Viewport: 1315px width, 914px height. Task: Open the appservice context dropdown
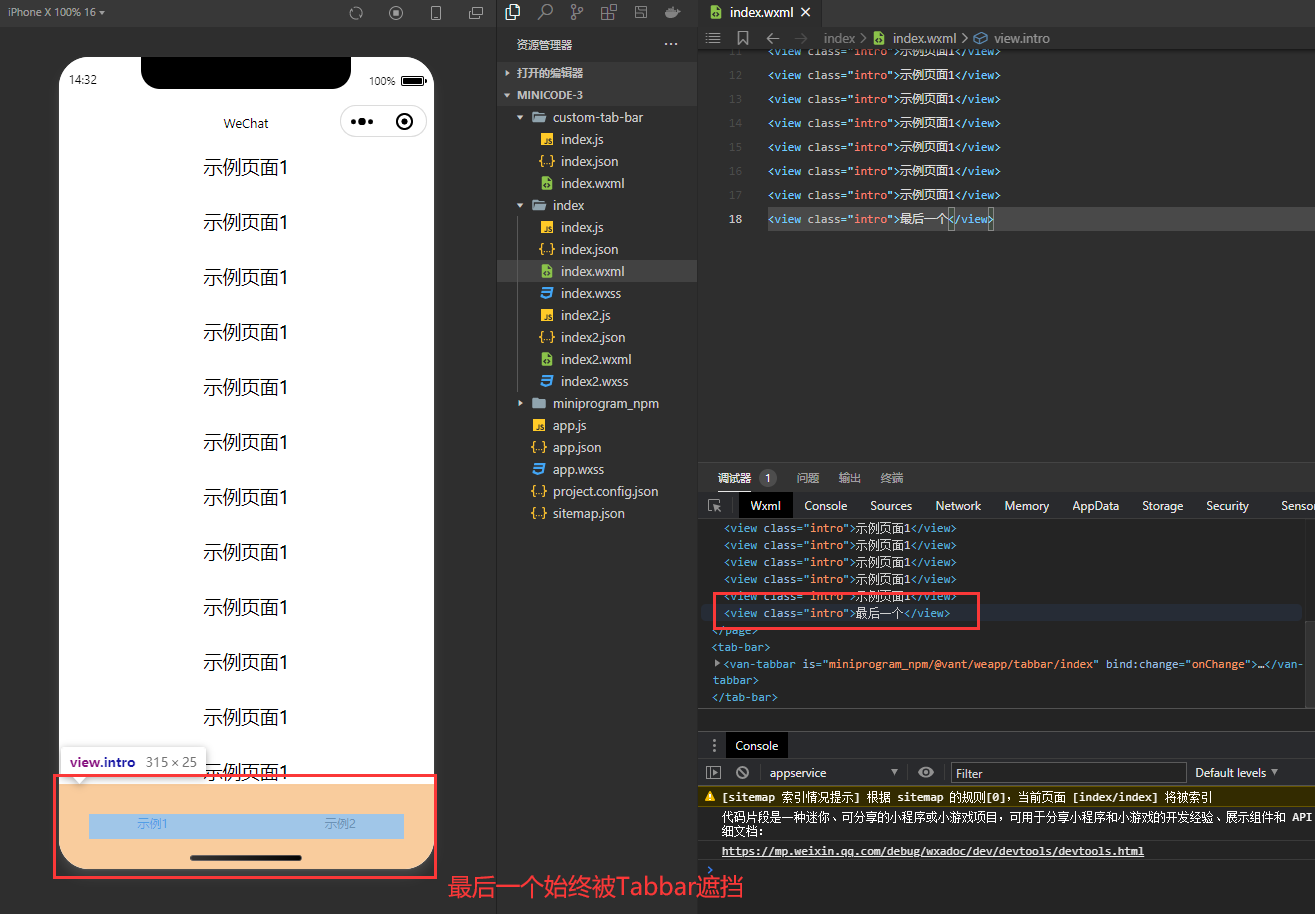tap(835, 771)
